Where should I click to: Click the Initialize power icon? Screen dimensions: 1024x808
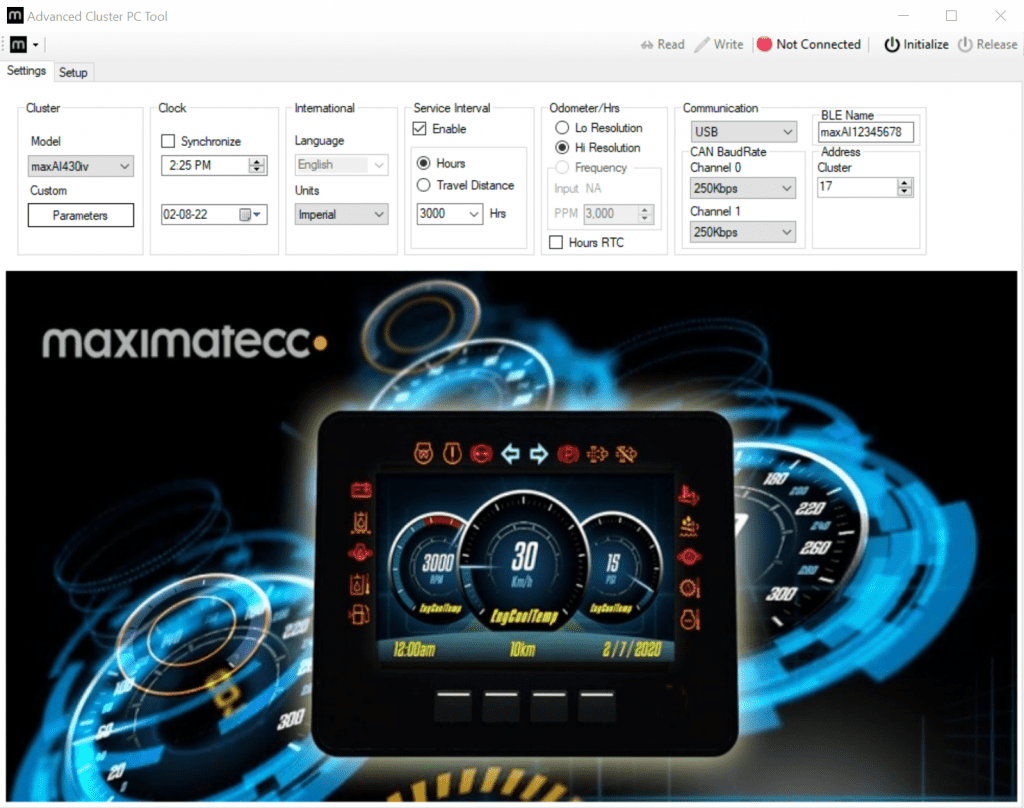coord(893,44)
